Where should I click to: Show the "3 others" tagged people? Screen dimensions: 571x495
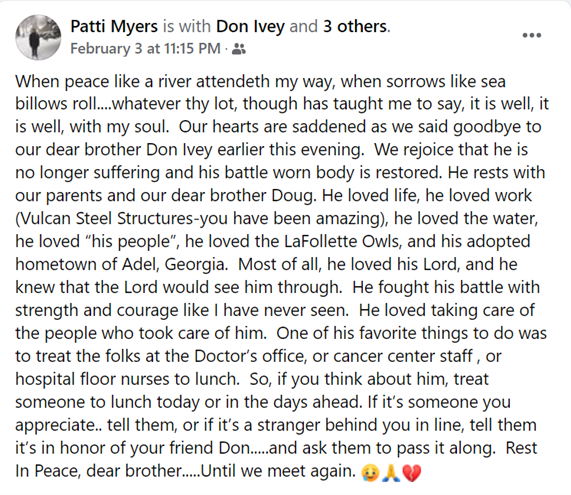pyautogui.click(x=355, y=26)
